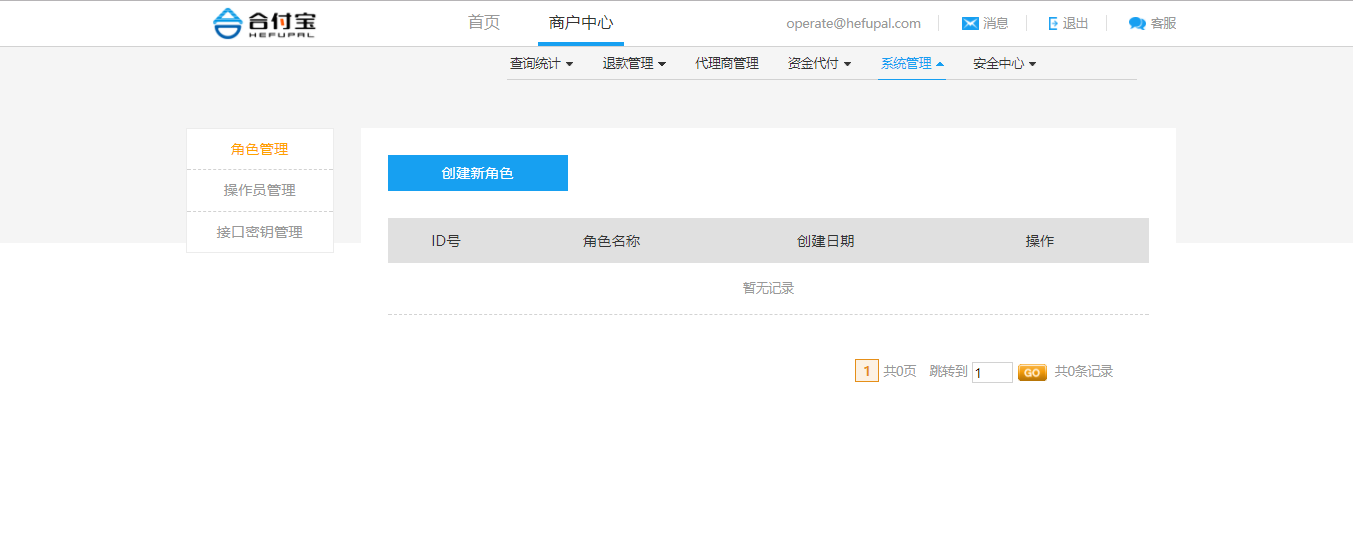
Task: Collapse the 系统管理 dropdown menu
Action: click(x=912, y=63)
